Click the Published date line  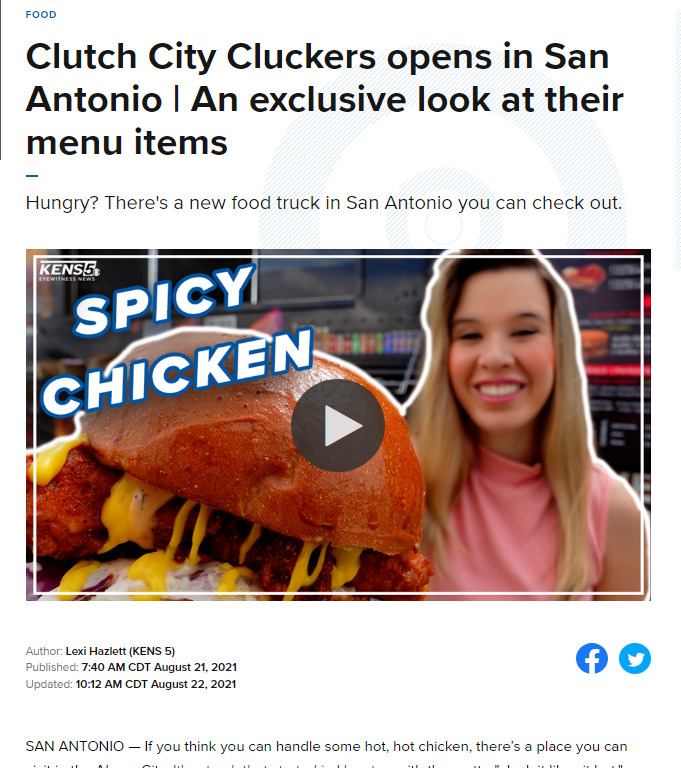(x=131, y=667)
